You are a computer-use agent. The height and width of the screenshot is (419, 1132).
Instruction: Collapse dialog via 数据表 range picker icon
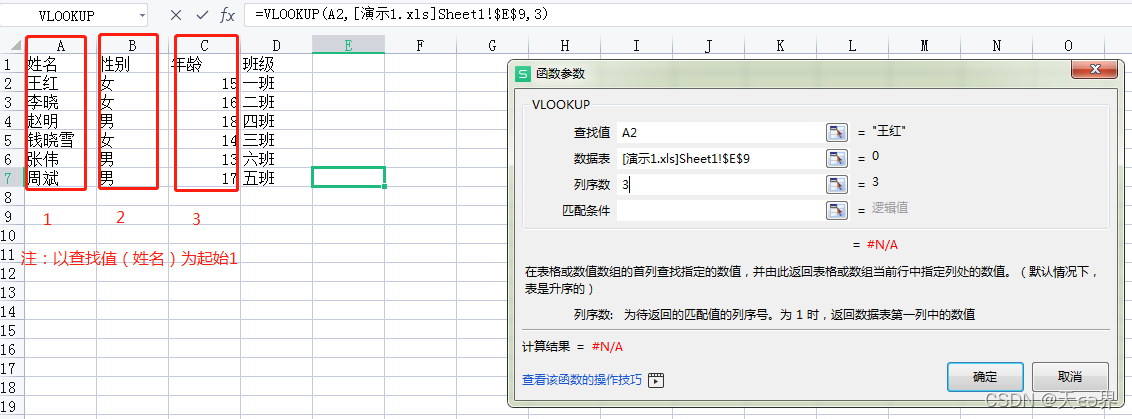pos(836,158)
